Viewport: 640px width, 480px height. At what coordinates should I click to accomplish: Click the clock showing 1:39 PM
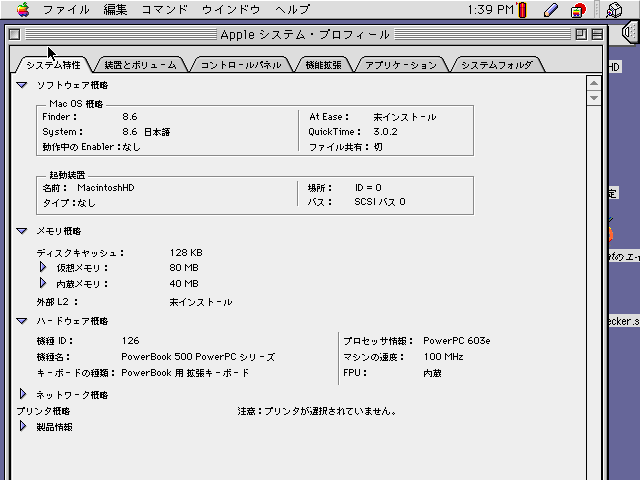coord(490,9)
